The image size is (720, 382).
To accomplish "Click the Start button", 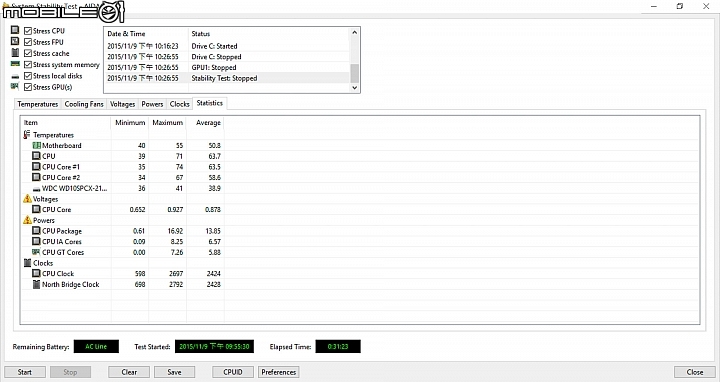I will [x=25, y=372].
